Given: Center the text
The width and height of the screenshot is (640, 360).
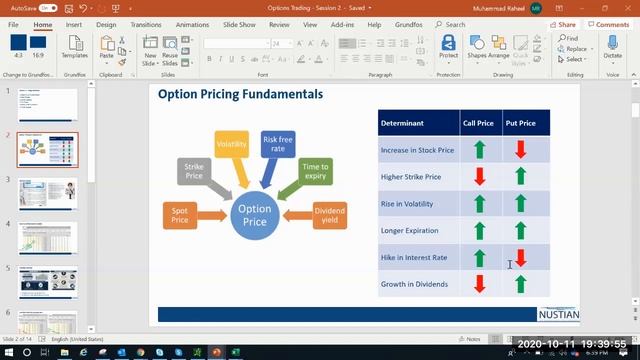Looking at the screenshot, I should point(356,59).
